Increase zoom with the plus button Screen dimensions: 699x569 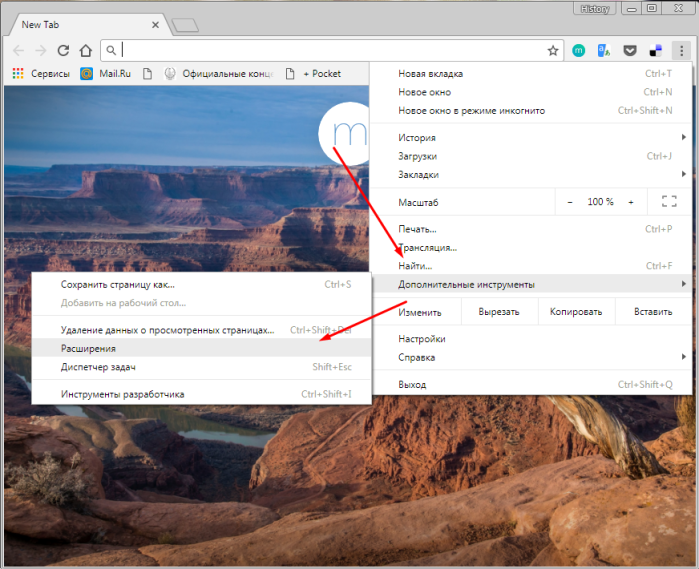(631, 202)
